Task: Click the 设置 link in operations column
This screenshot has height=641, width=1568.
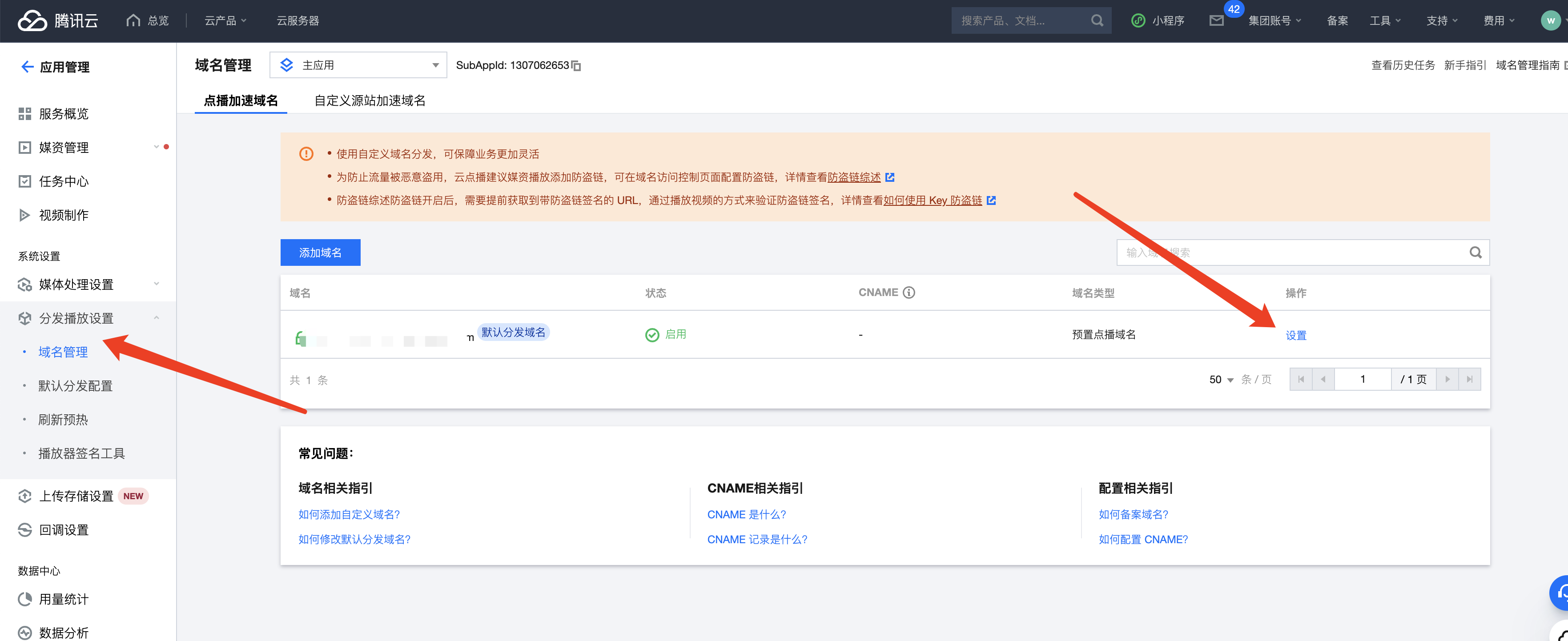Action: click(x=1296, y=336)
